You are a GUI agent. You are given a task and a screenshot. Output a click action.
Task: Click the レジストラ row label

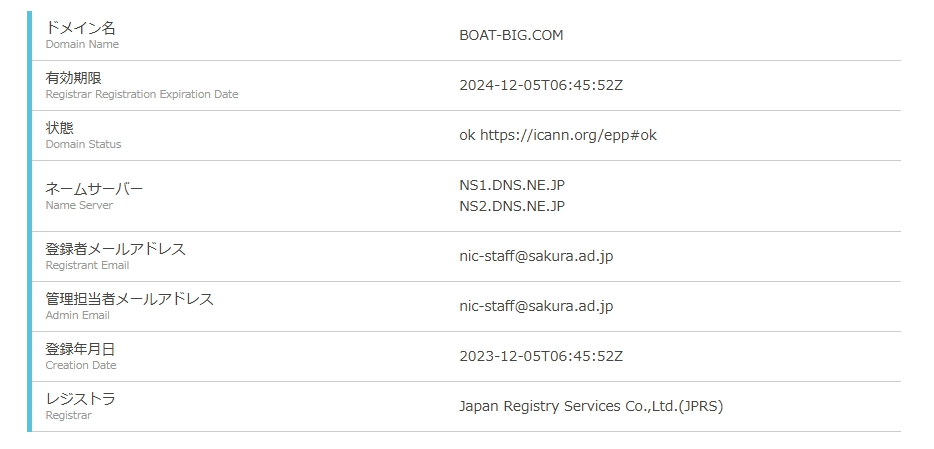(80, 399)
